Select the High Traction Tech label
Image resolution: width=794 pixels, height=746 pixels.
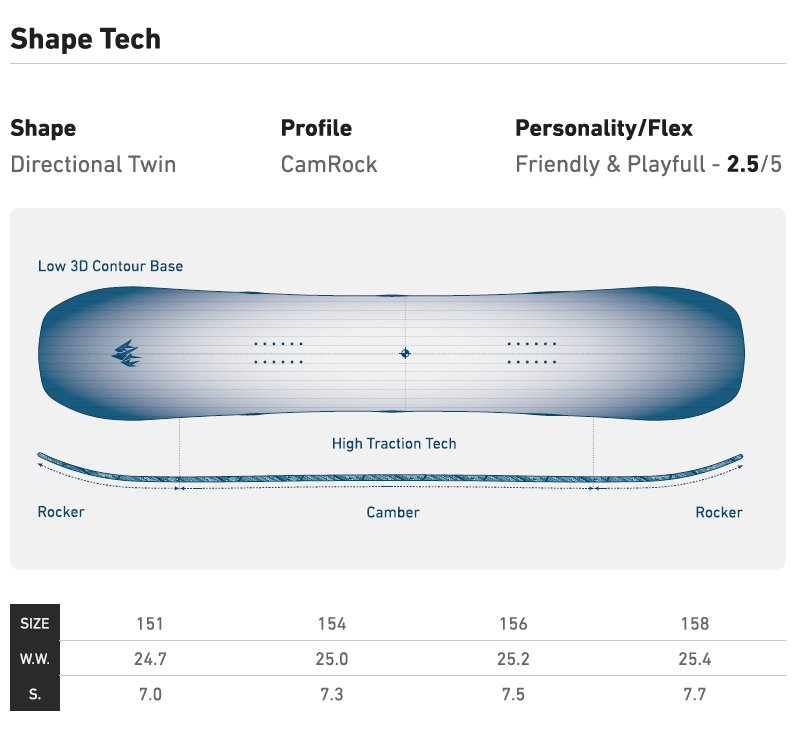coord(394,443)
